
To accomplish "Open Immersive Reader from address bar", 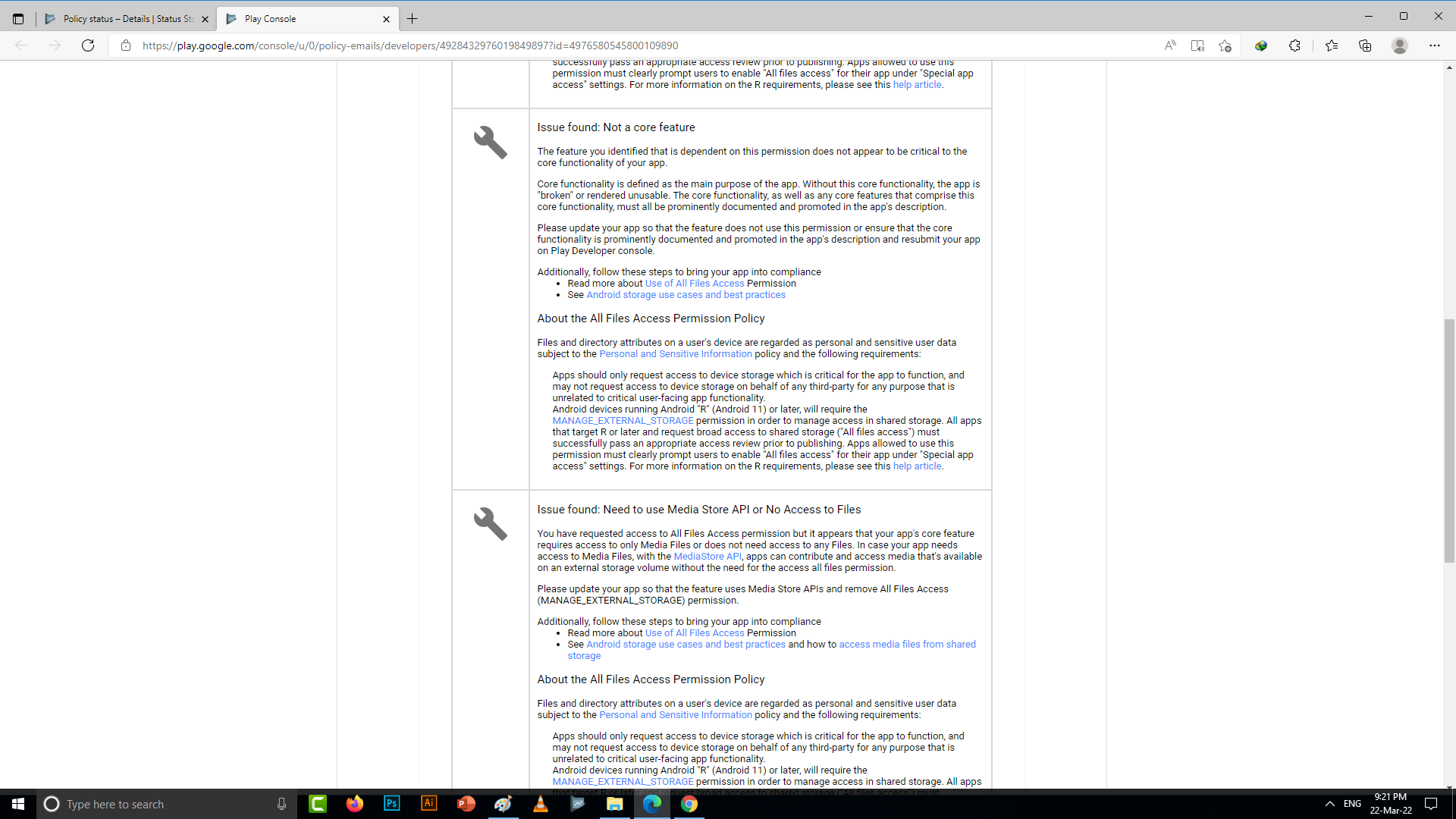I will pos(1197,45).
